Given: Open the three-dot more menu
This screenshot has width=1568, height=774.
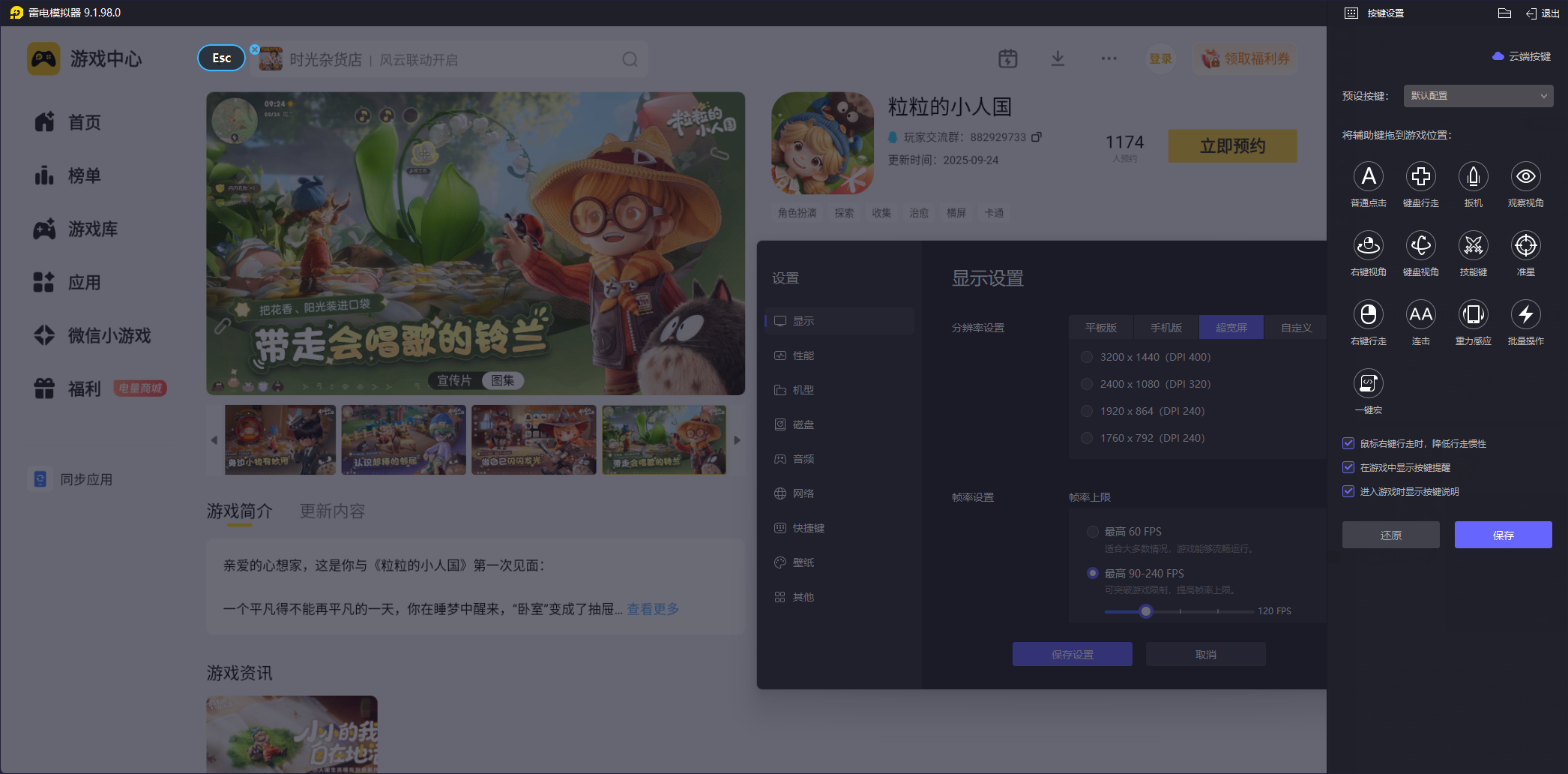Looking at the screenshot, I should (x=1109, y=58).
